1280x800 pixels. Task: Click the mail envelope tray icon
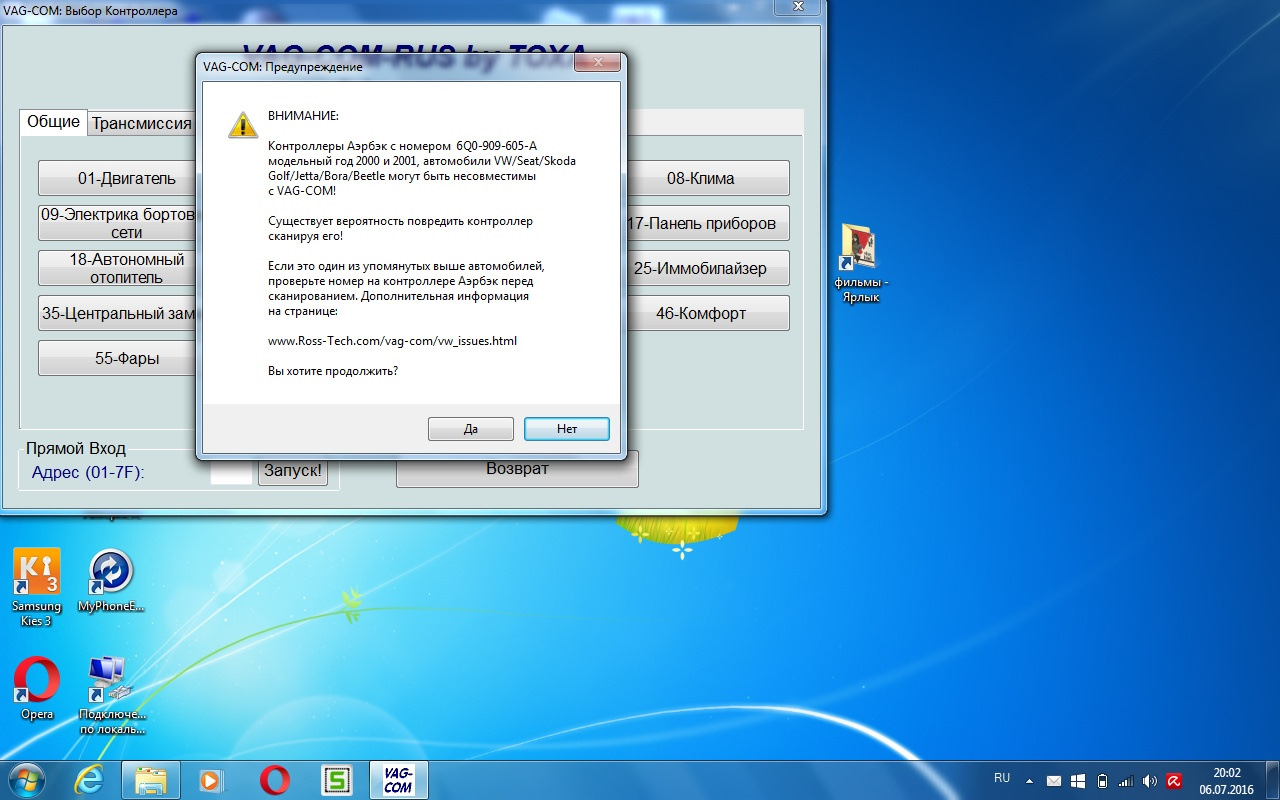(x=1053, y=781)
